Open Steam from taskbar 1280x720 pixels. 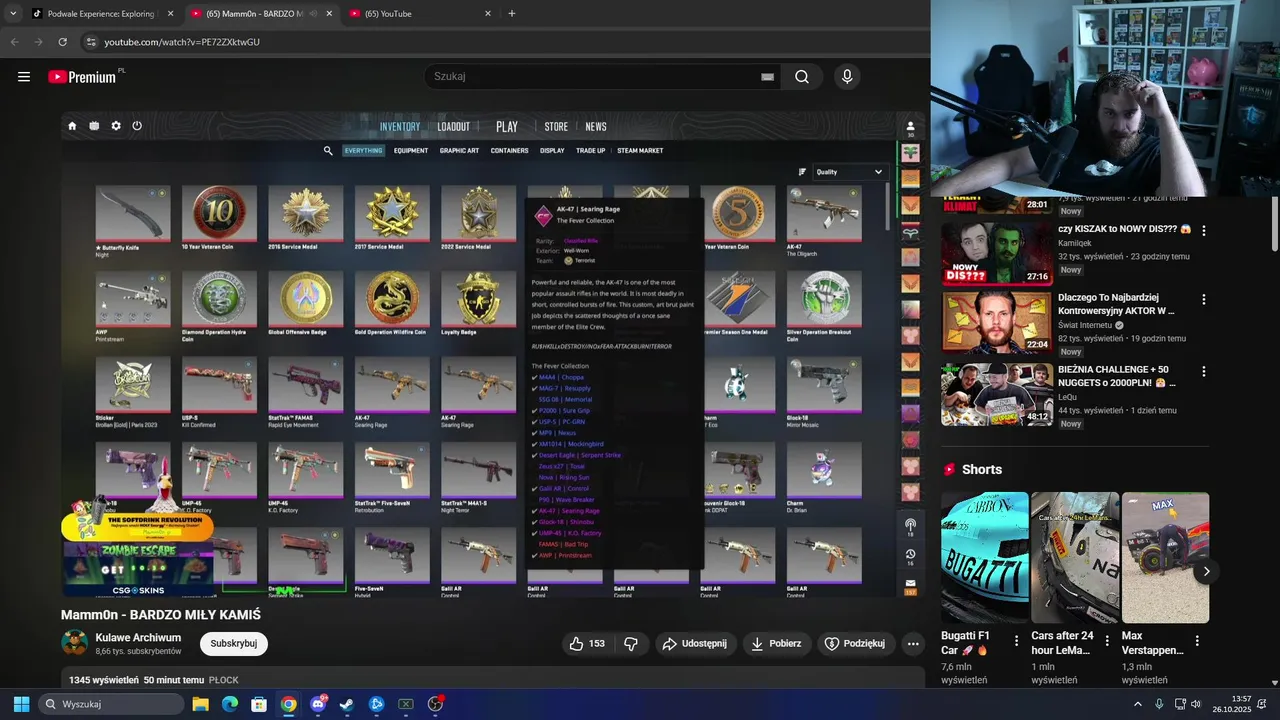point(347,704)
